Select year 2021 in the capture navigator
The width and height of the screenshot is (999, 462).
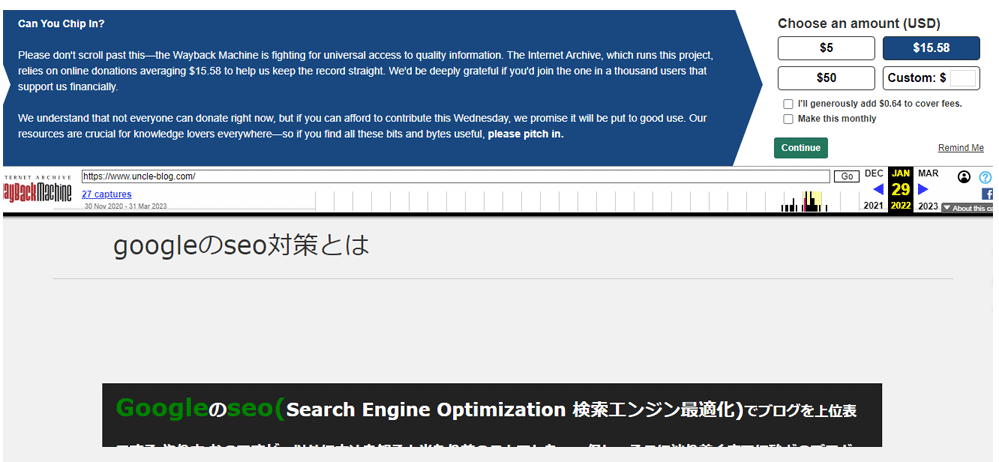873,206
